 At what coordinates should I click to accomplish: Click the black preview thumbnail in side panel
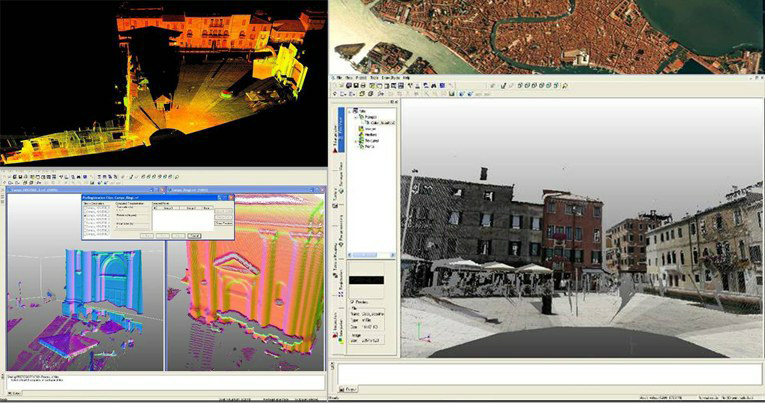pyautogui.click(x=366, y=280)
